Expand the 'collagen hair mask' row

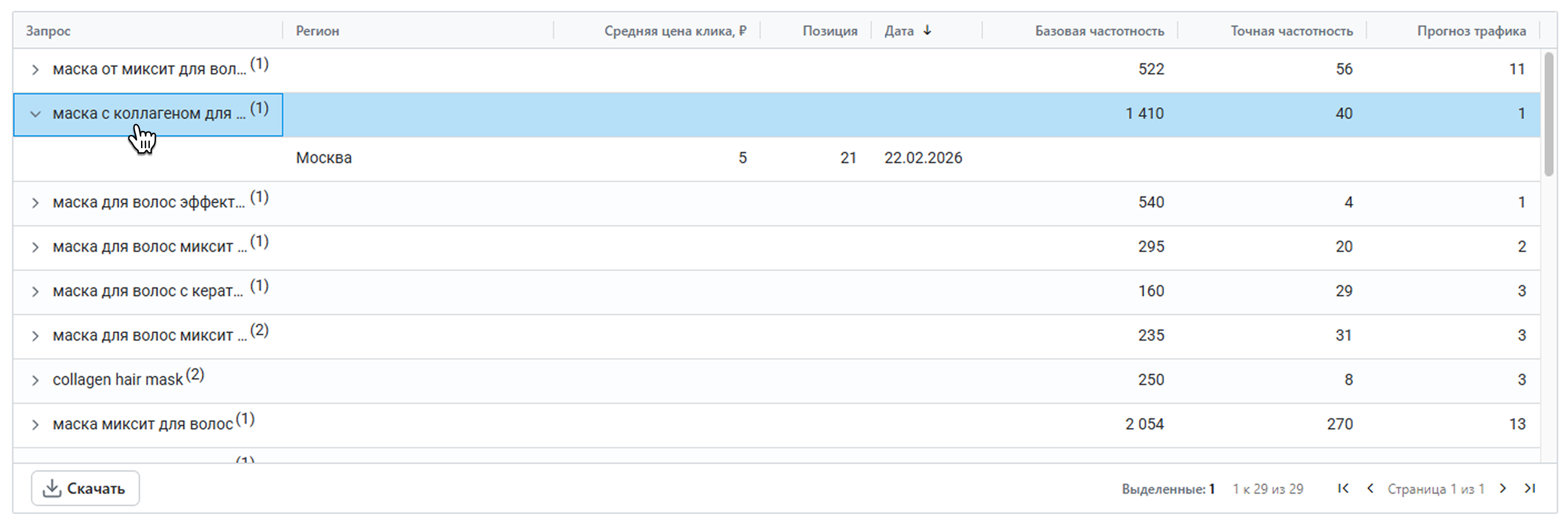pyautogui.click(x=36, y=381)
